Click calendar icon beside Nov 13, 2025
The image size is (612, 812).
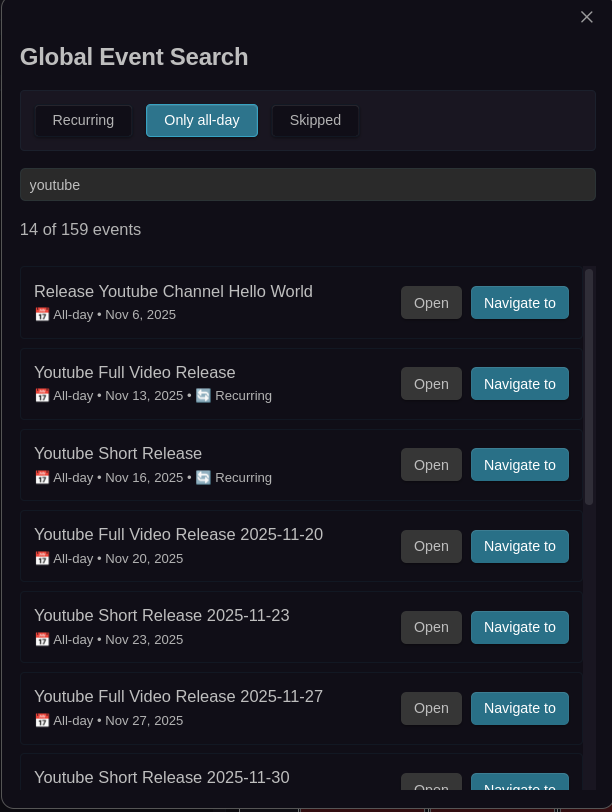click(42, 396)
